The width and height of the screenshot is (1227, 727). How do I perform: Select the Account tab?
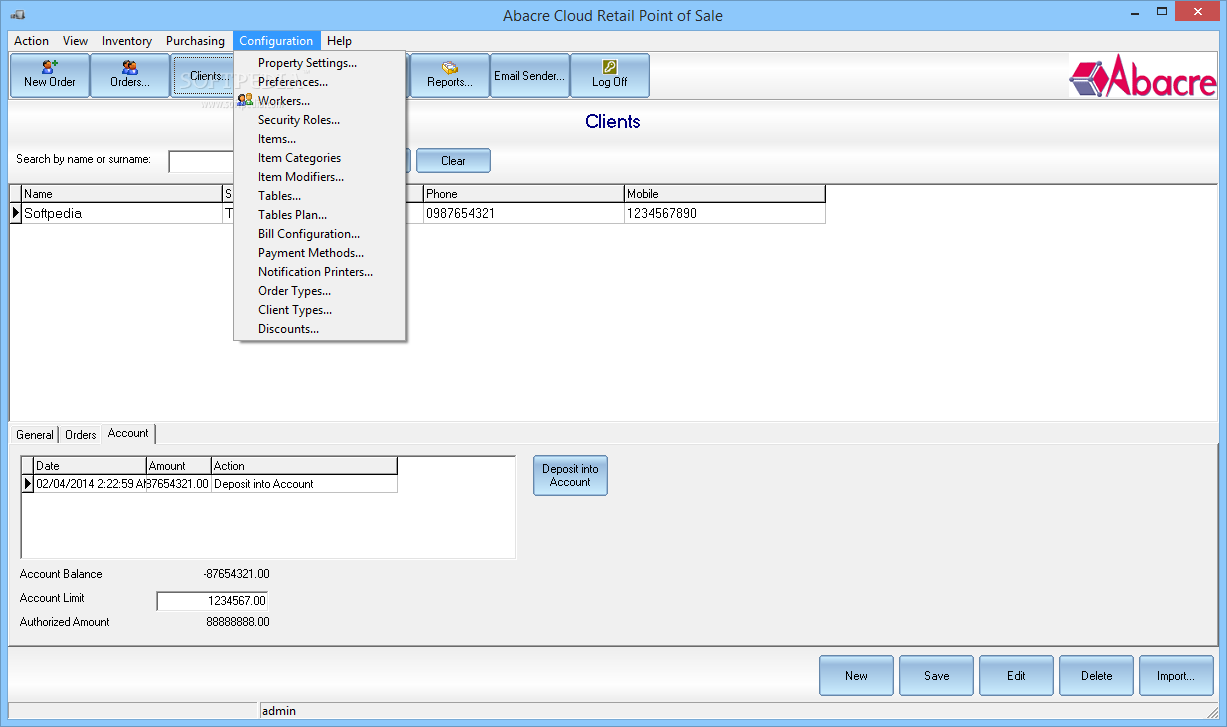(x=128, y=433)
